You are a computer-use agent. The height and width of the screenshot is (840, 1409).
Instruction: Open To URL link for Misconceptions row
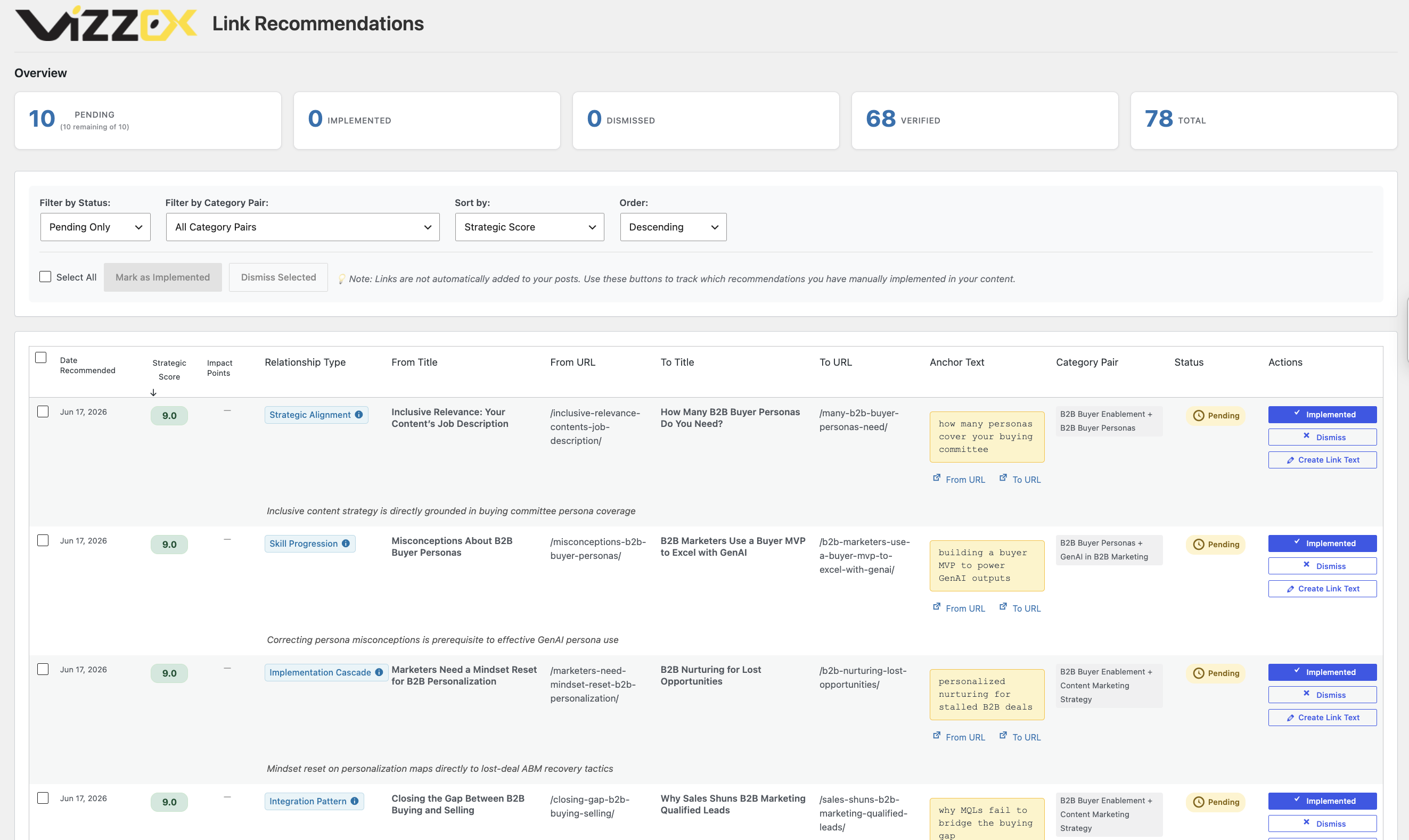[x=1020, y=608]
